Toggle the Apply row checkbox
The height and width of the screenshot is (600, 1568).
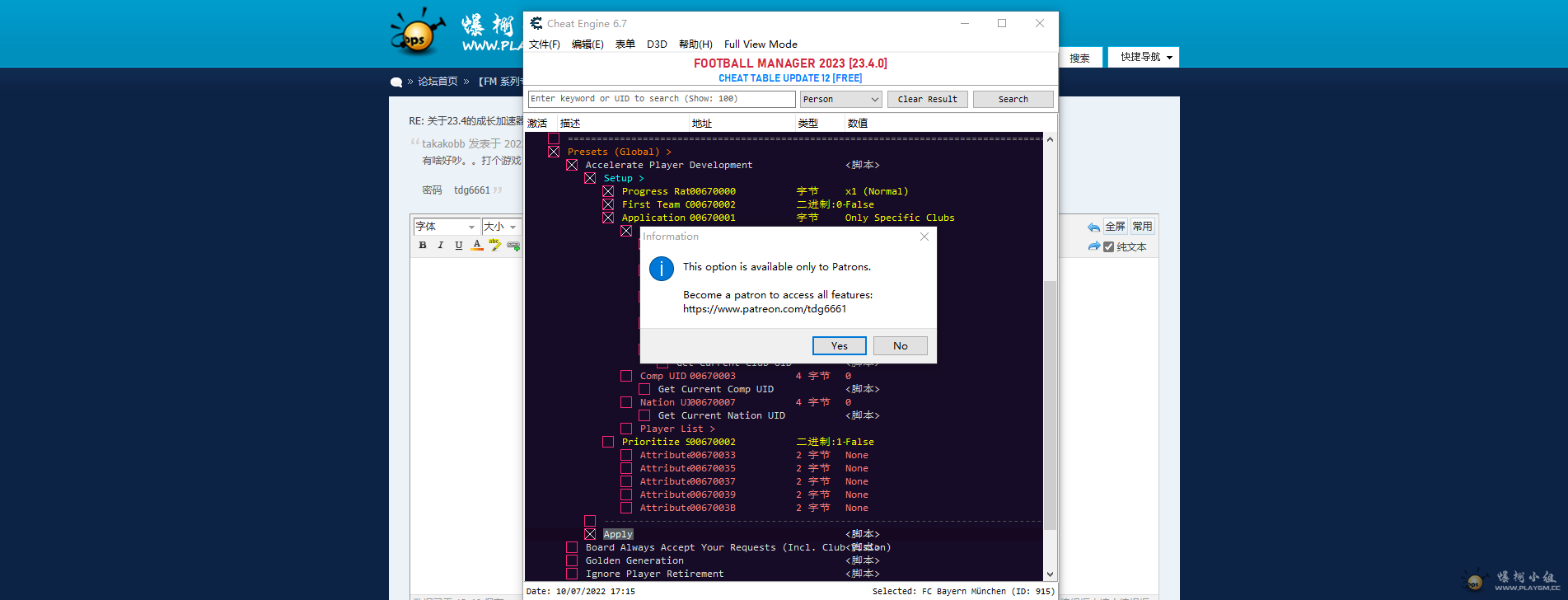[x=590, y=534]
